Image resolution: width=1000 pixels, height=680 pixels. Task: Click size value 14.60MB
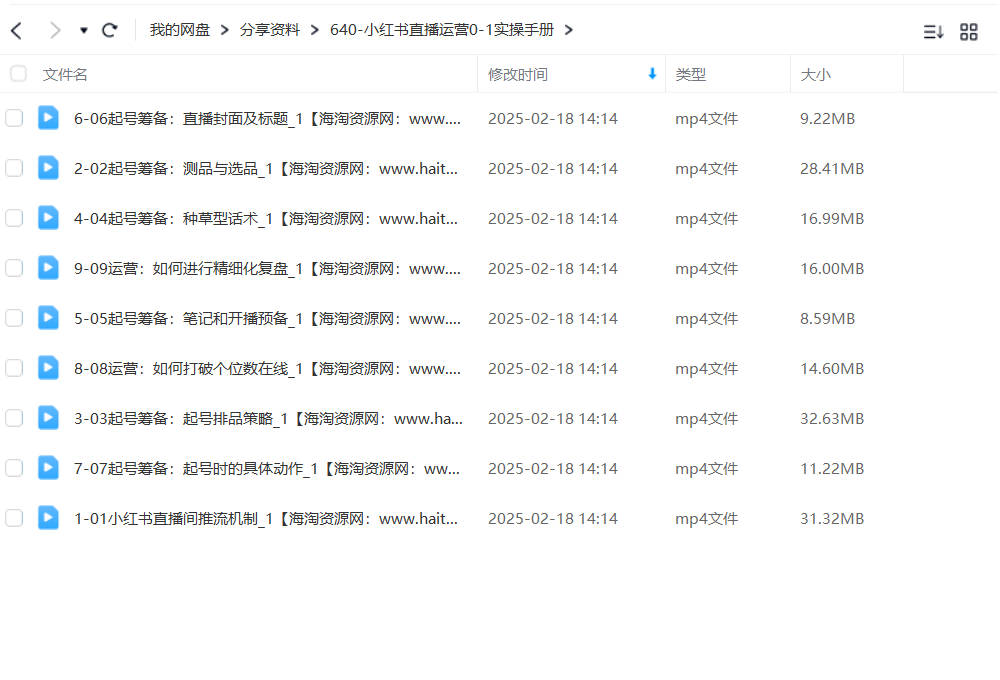832,369
